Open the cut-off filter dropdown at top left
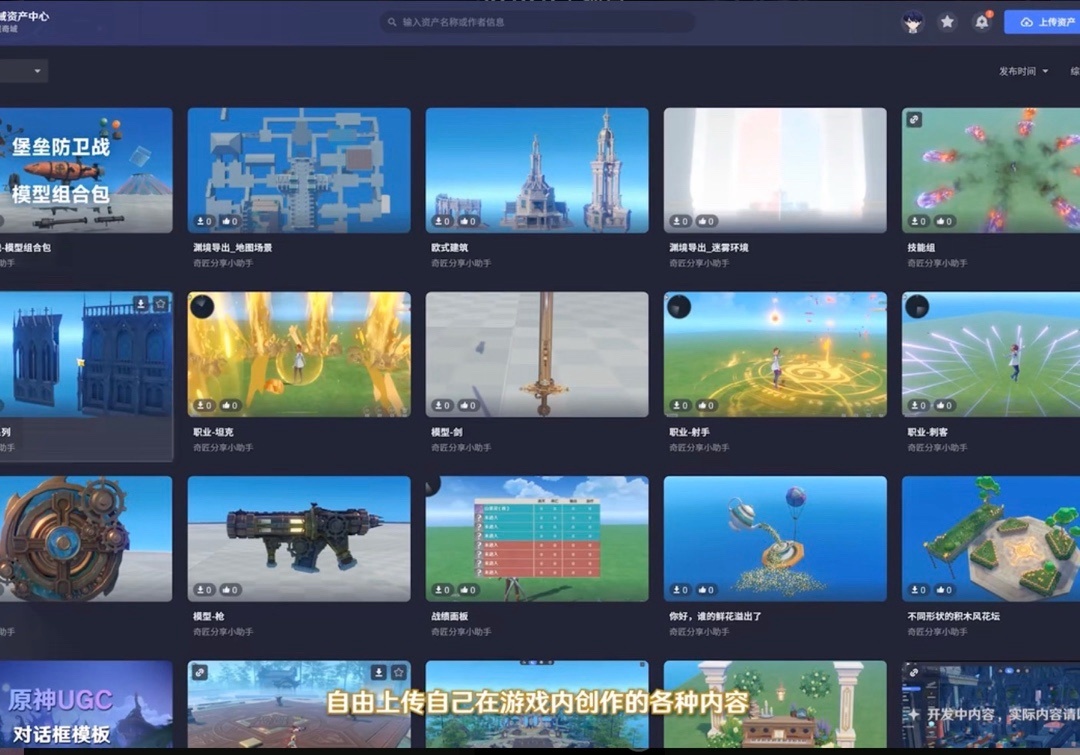Screen dimensions: 1080x755 (x=23, y=71)
